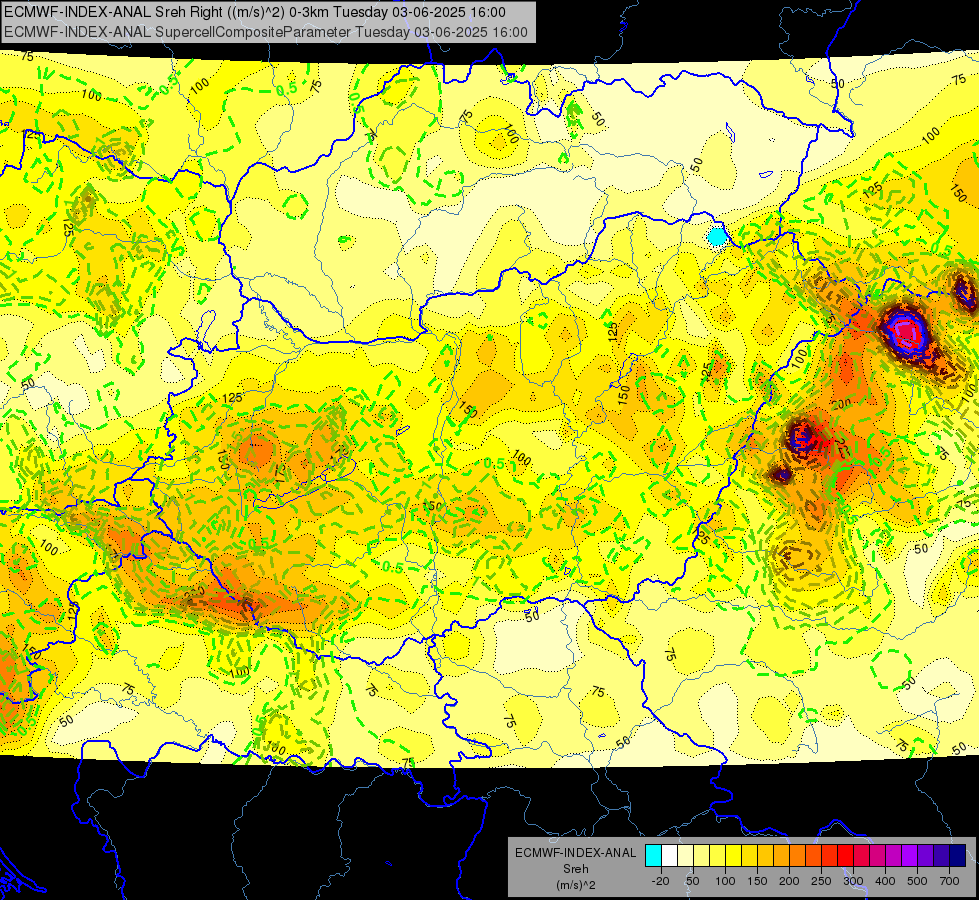Click the 50 legend value
The image size is (979, 900).
(693, 881)
